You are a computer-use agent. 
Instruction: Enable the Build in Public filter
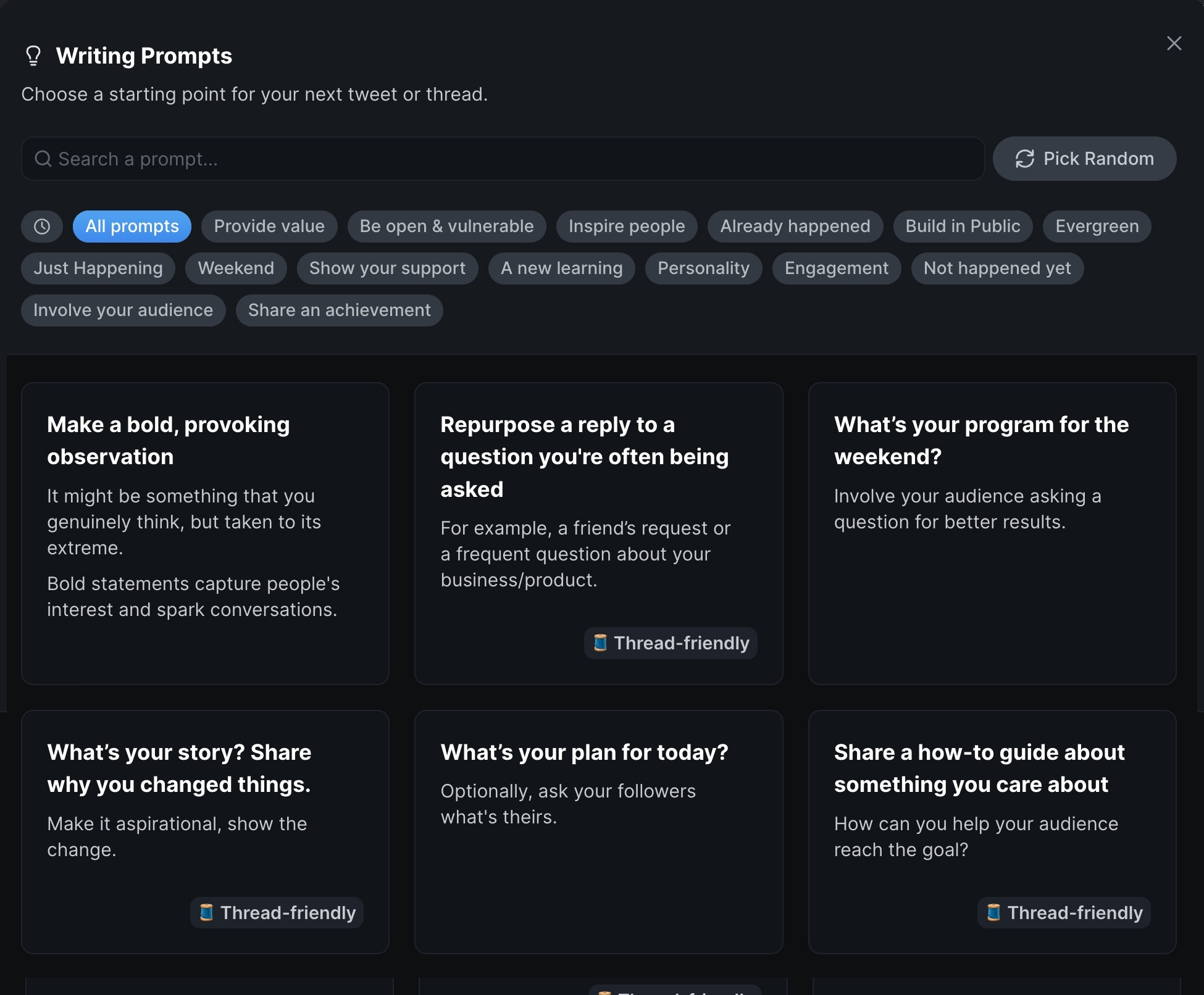963,227
